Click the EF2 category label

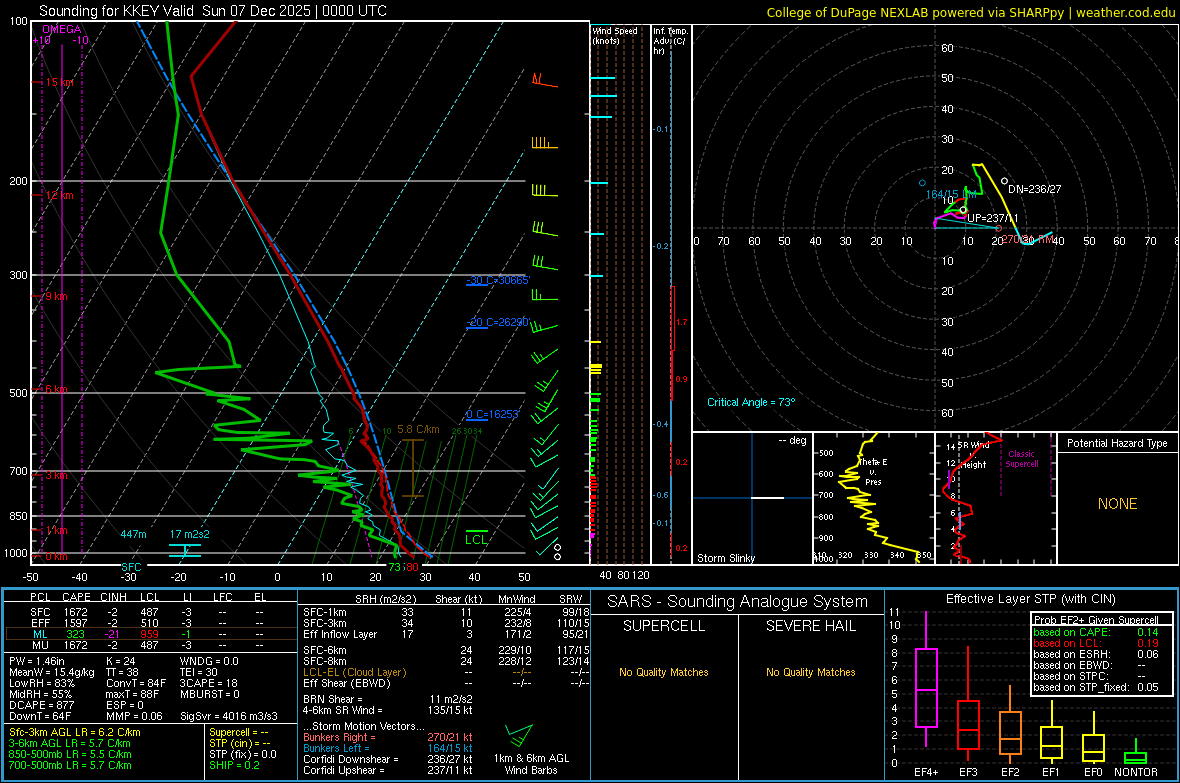tap(1010, 772)
